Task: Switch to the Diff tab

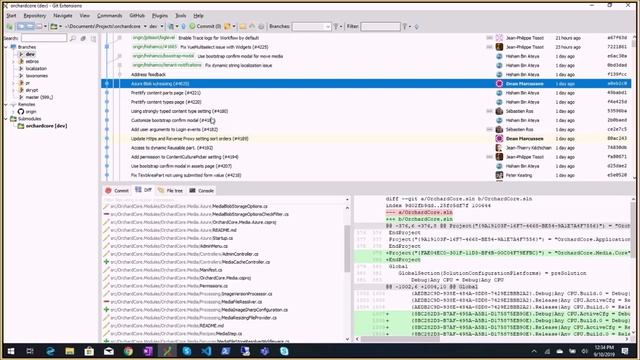Action: click(x=144, y=190)
